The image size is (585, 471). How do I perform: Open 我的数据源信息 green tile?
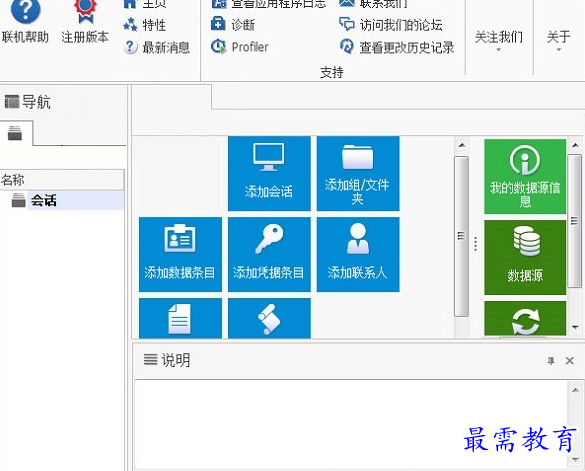pos(525,177)
